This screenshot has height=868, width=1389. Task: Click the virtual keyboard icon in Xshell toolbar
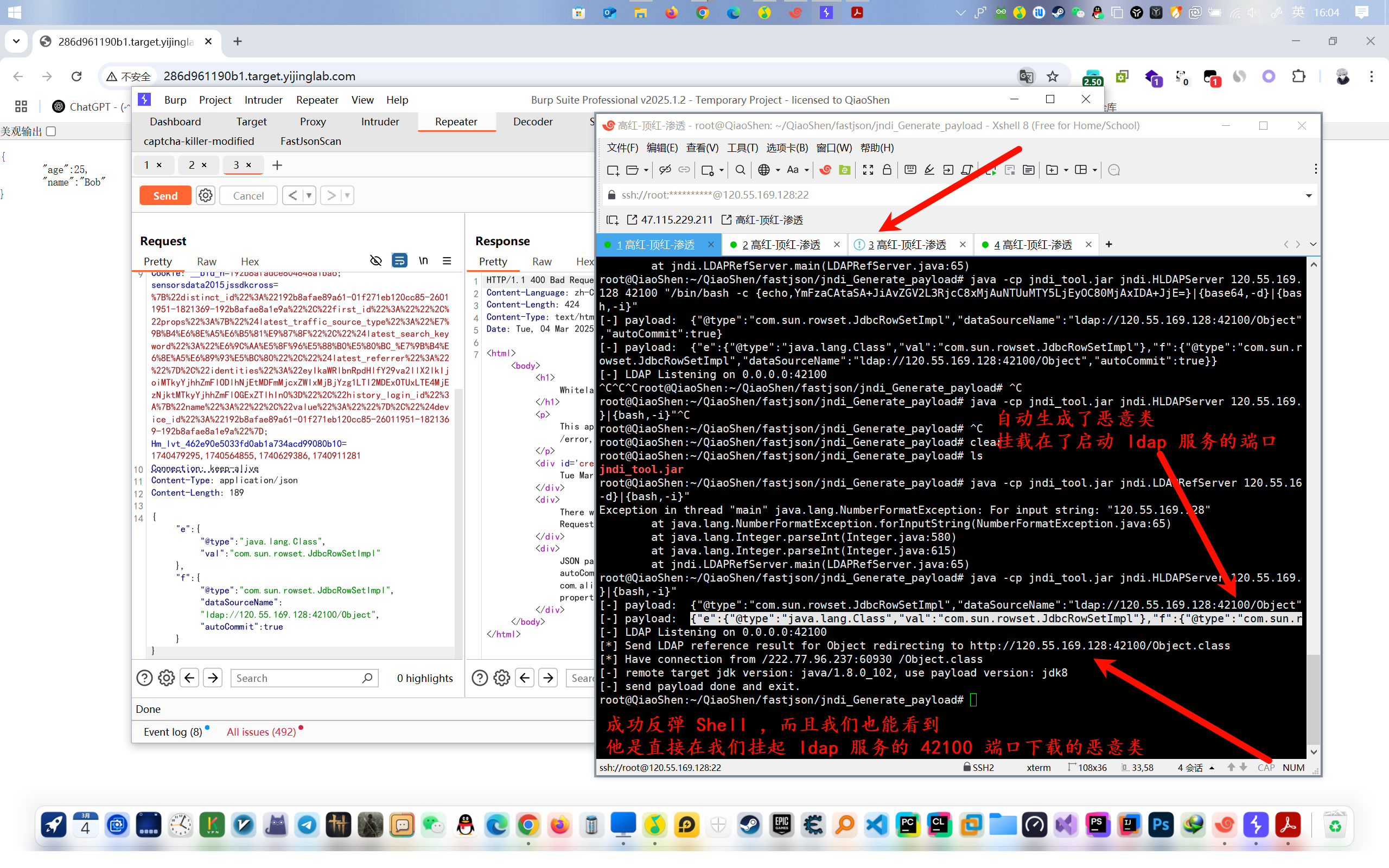pyautogui.click(x=910, y=170)
